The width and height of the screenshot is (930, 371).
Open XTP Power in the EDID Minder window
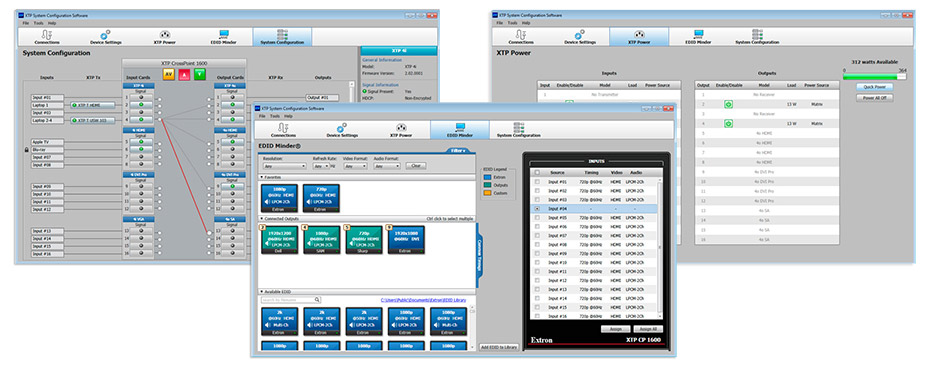401,130
